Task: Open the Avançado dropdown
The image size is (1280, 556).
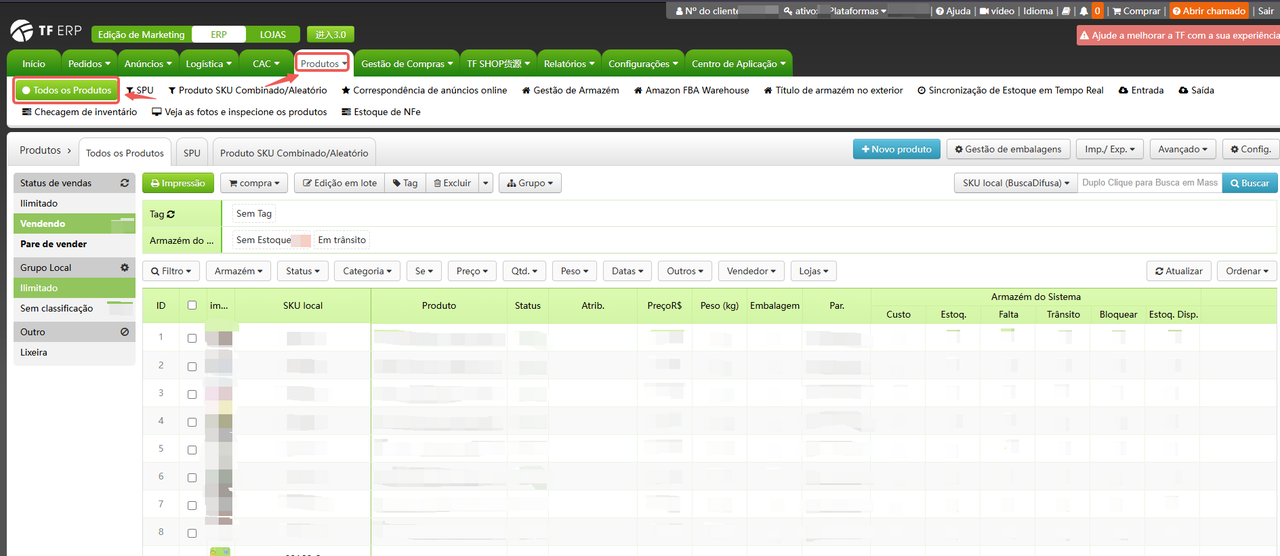Action: tap(1183, 149)
